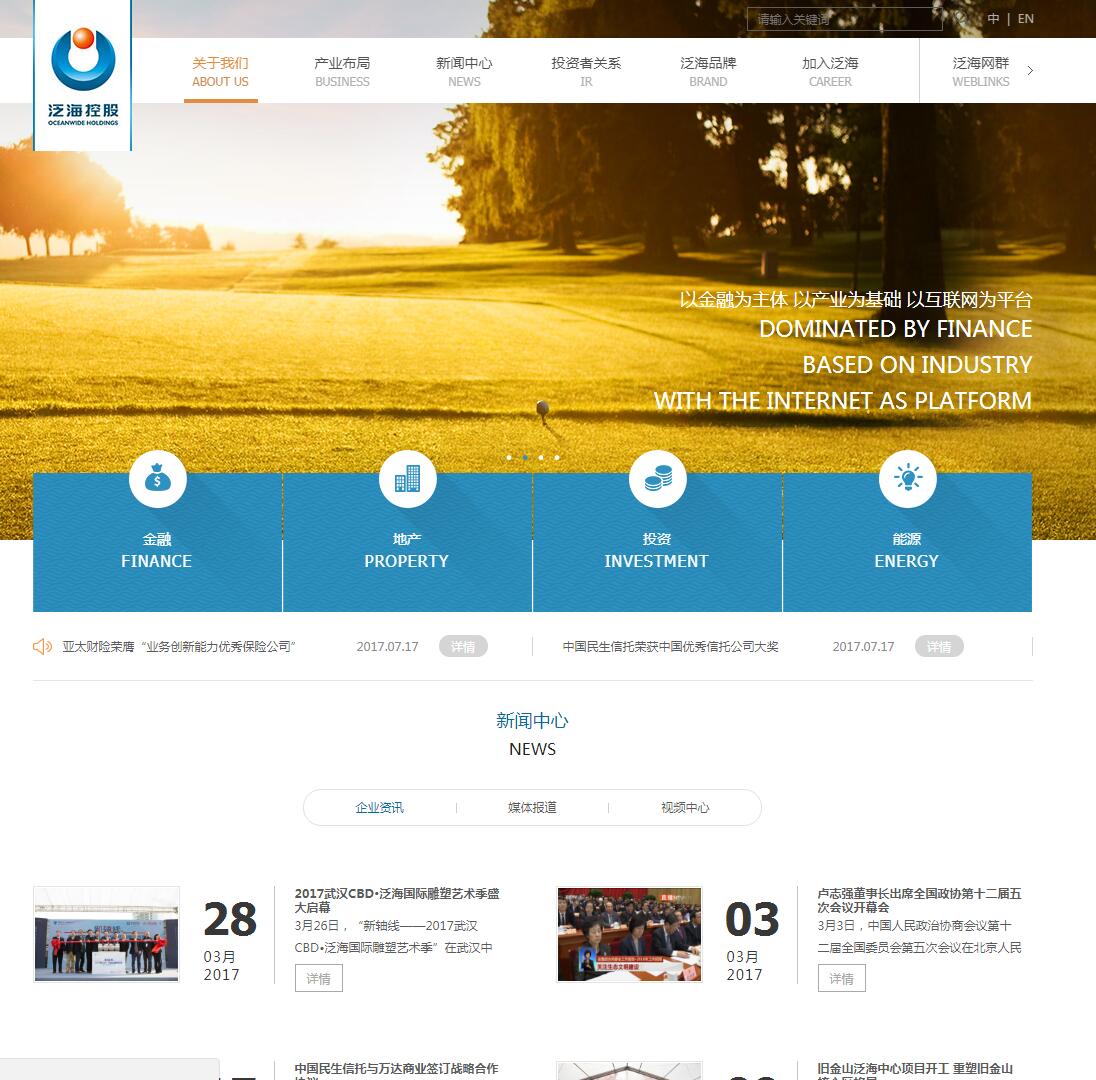Click the Finance money bag icon
The image size is (1096, 1080).
157,479
